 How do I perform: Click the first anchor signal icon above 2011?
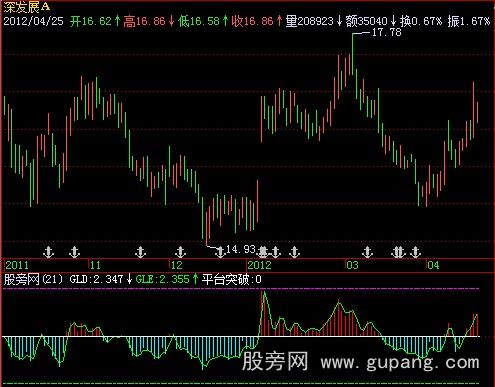pos(49,252)
